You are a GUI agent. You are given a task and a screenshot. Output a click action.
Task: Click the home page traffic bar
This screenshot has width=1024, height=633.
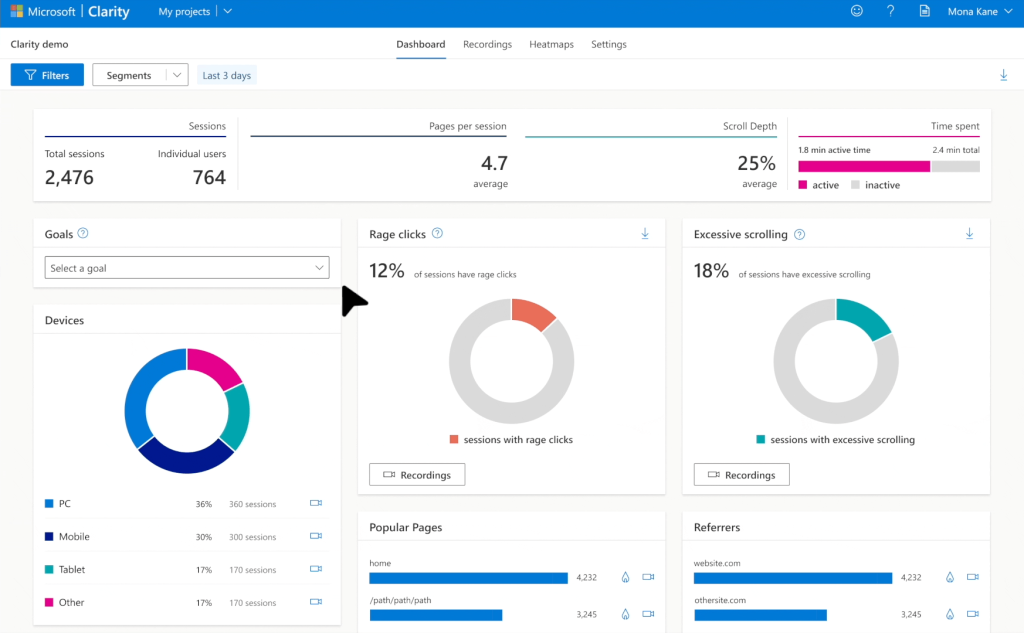pyautogui.click(x=468, y=577)
